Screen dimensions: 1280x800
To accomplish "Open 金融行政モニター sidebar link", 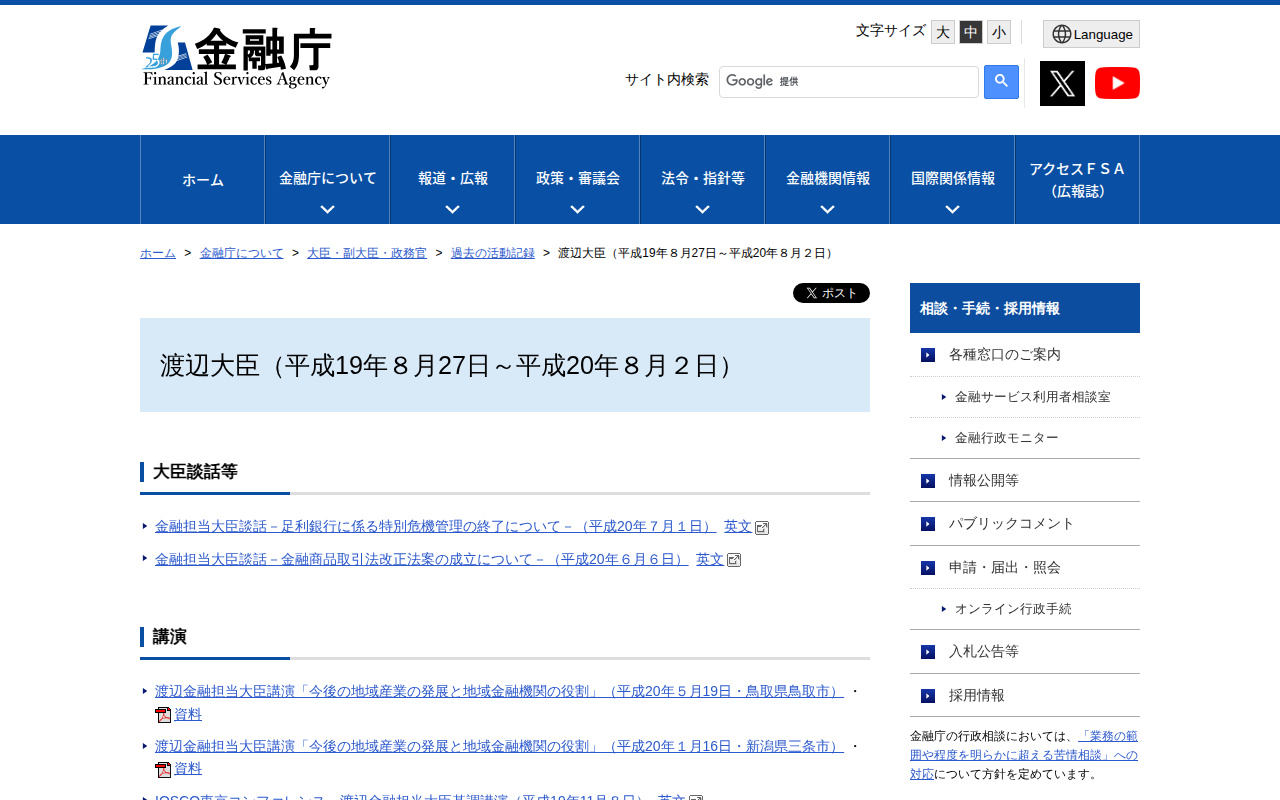I will pyautogui.click(x=1006, y=438).
